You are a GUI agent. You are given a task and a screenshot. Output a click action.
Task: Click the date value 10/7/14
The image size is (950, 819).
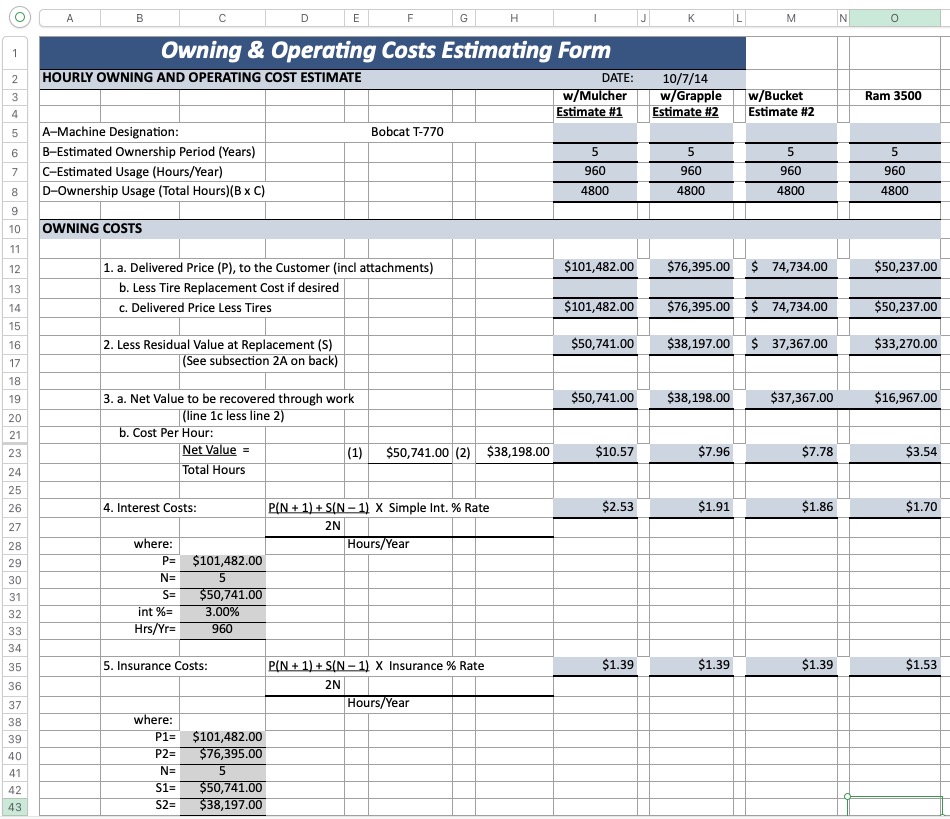pyautogui.click(x=685, y=78)
